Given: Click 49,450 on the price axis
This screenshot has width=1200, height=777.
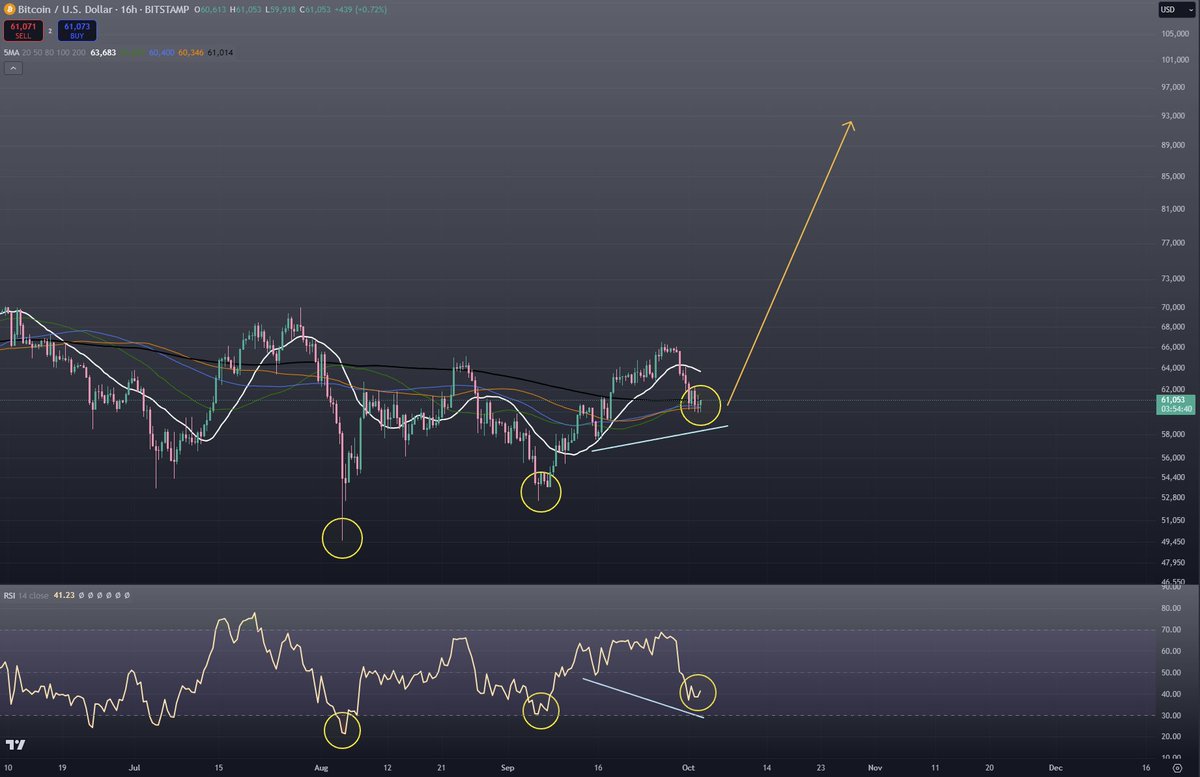Looking at the screenshot, I should click(x=1171, y=541).
